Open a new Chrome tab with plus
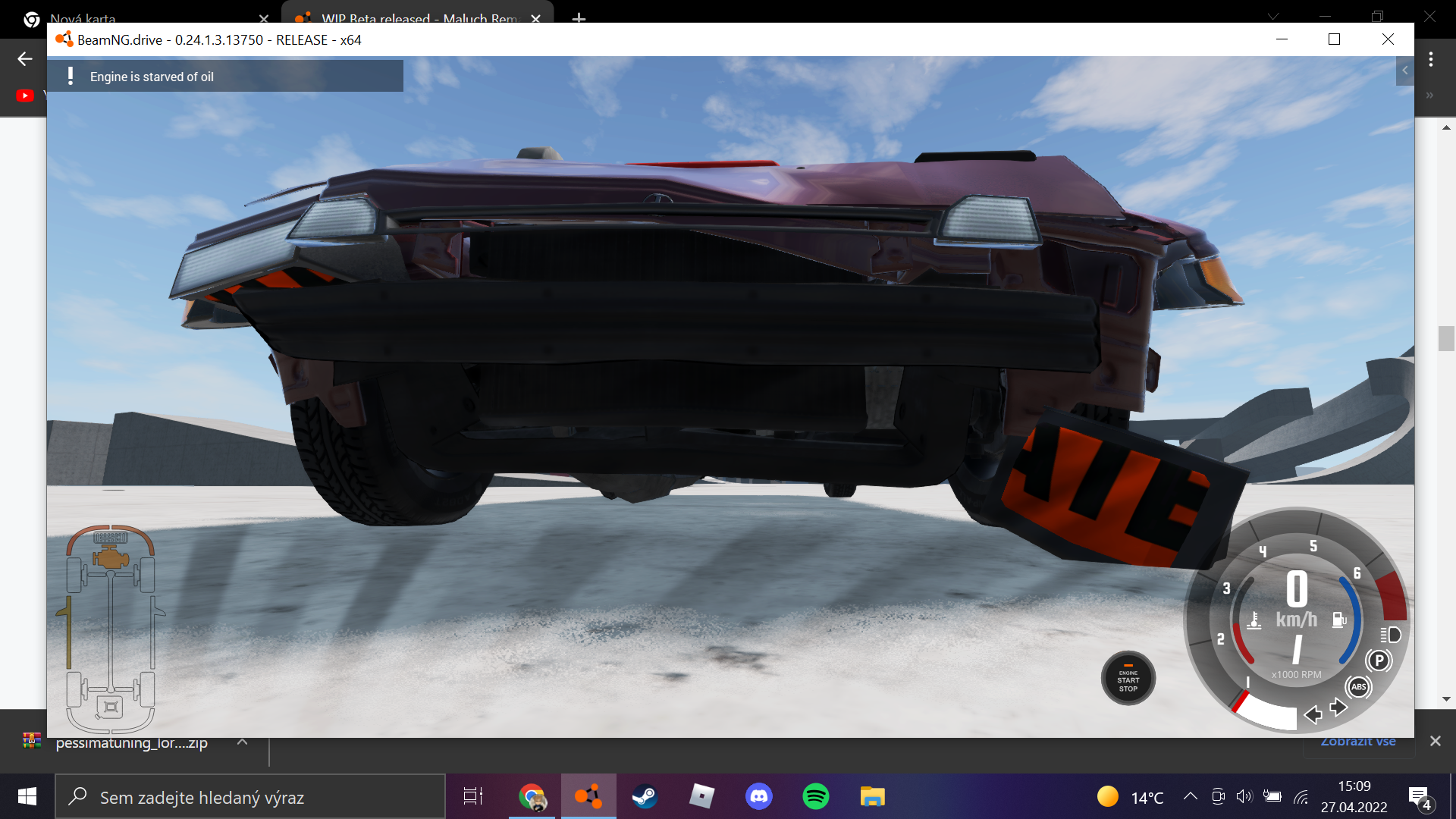The image size is (1456, 819). click(x=579, y=17)
